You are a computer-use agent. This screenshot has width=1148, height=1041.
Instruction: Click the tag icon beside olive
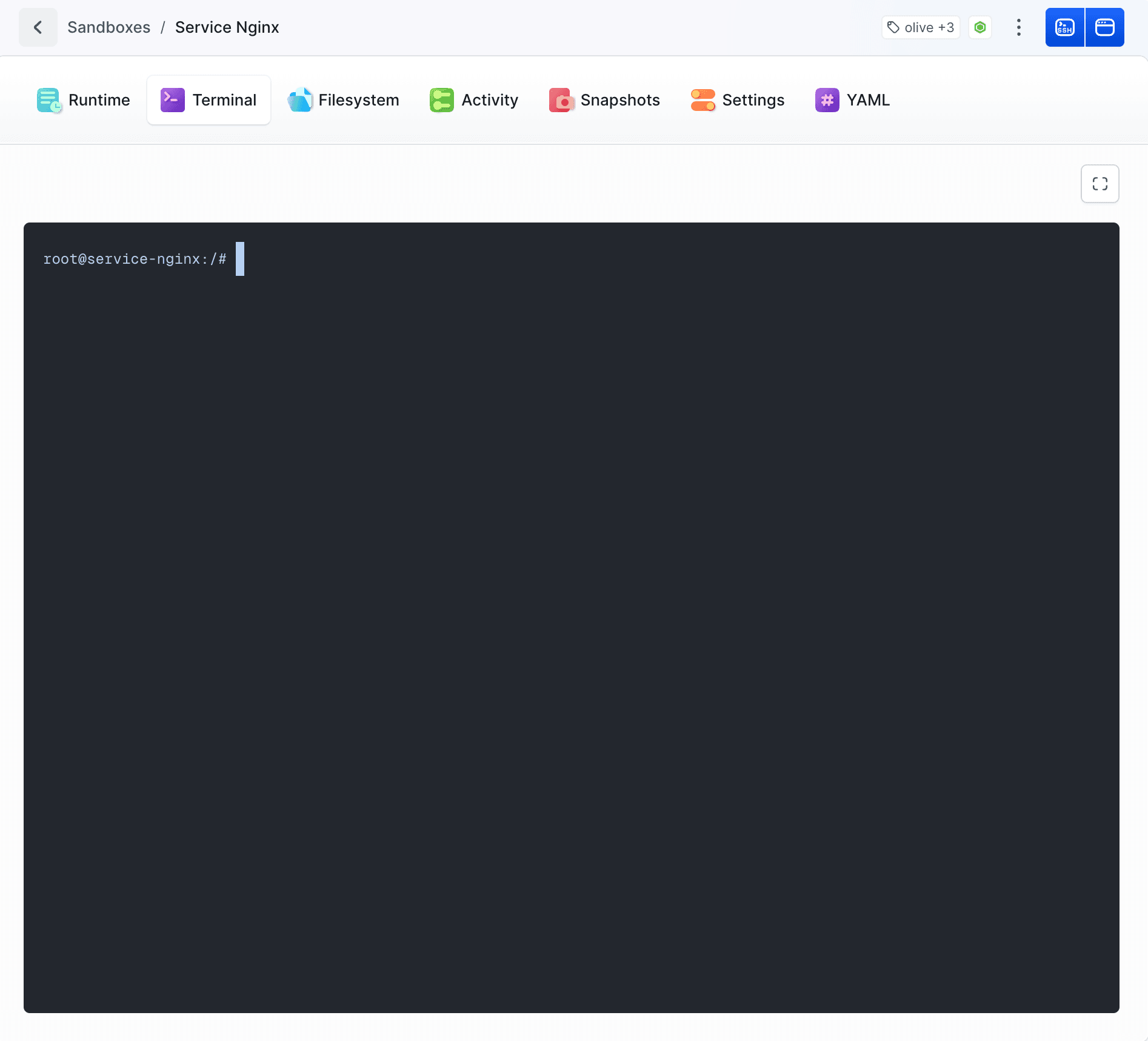point(893,27)
